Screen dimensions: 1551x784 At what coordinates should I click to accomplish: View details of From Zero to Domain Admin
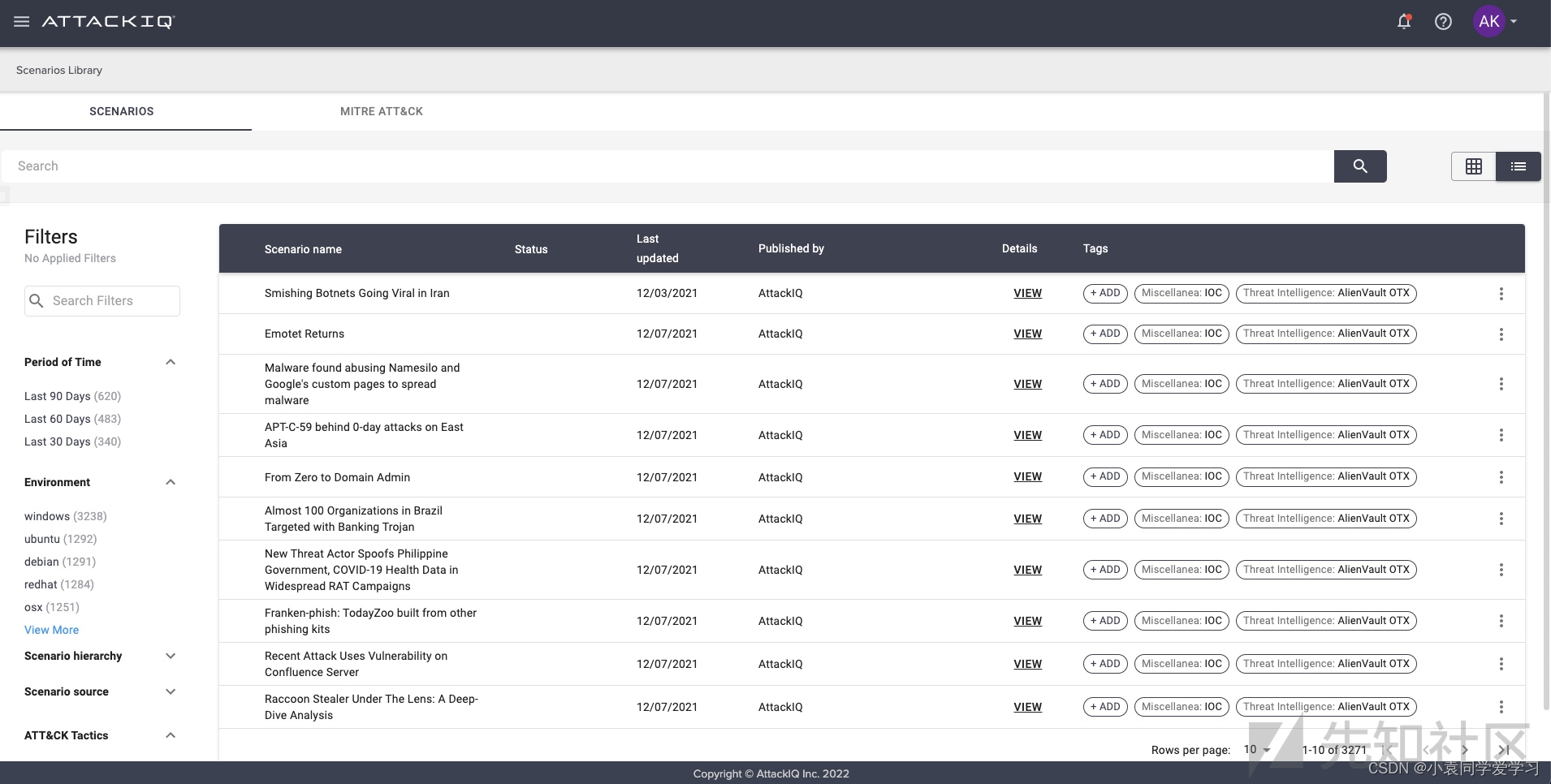[1027, 476]
